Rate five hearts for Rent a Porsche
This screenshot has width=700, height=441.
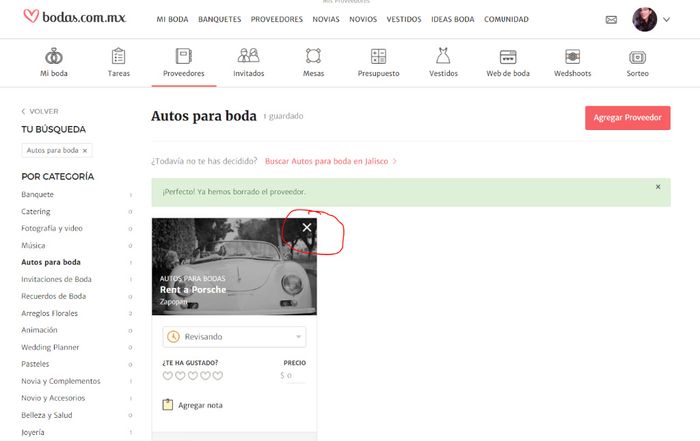pos(217,376)
